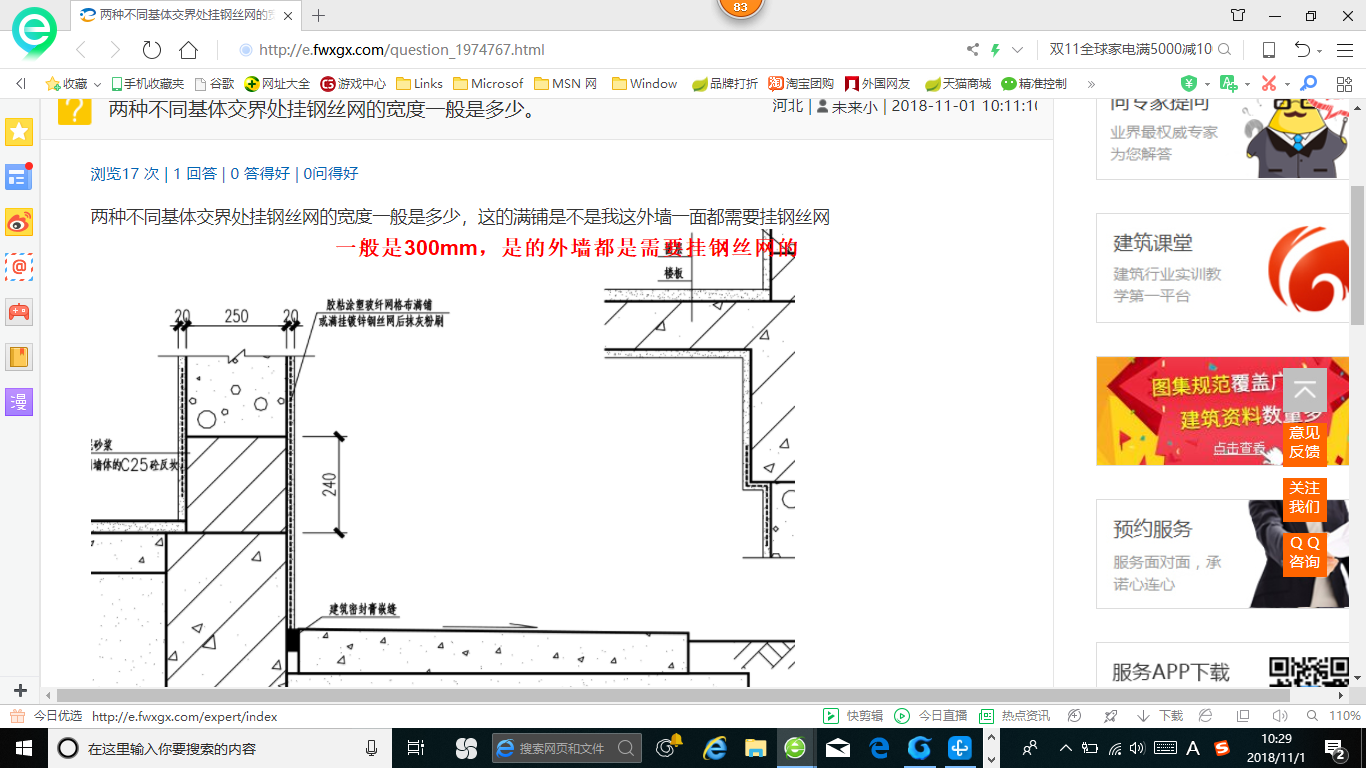Image resolution: width=1366 pixels, height=768 pixels.
Task: Open the 网址大全 bookmark
Action: 277,84
